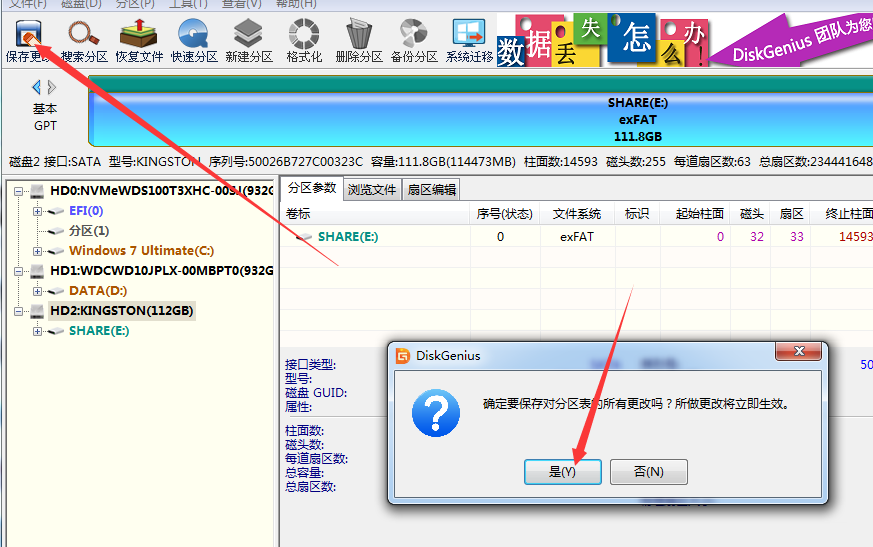The width and height of the screenshot is (873, 547).
Task: Collapse the HD2 KINGSTON disk node
Action: tap(18, 311)
